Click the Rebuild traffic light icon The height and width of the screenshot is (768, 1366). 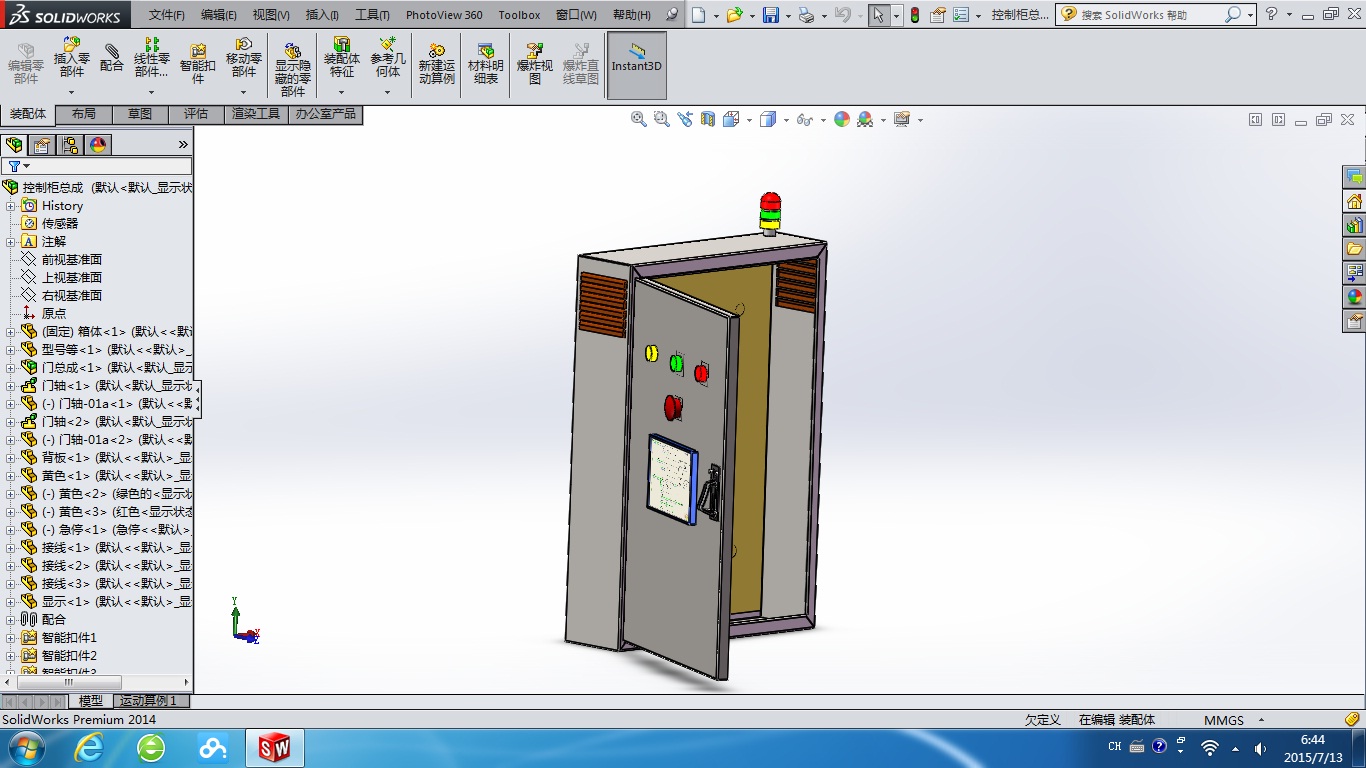point(914,15)
